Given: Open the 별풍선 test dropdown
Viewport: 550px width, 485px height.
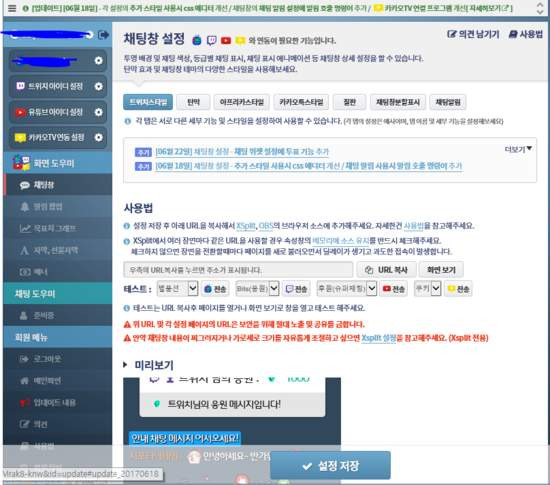Looking at the screenshot, I should [x=177, y=289].
